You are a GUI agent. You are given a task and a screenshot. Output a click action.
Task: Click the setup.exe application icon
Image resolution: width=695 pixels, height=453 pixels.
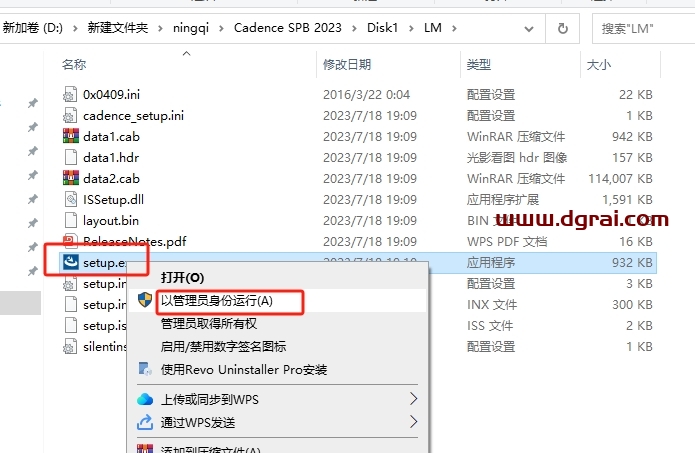(x=70, y=262)
